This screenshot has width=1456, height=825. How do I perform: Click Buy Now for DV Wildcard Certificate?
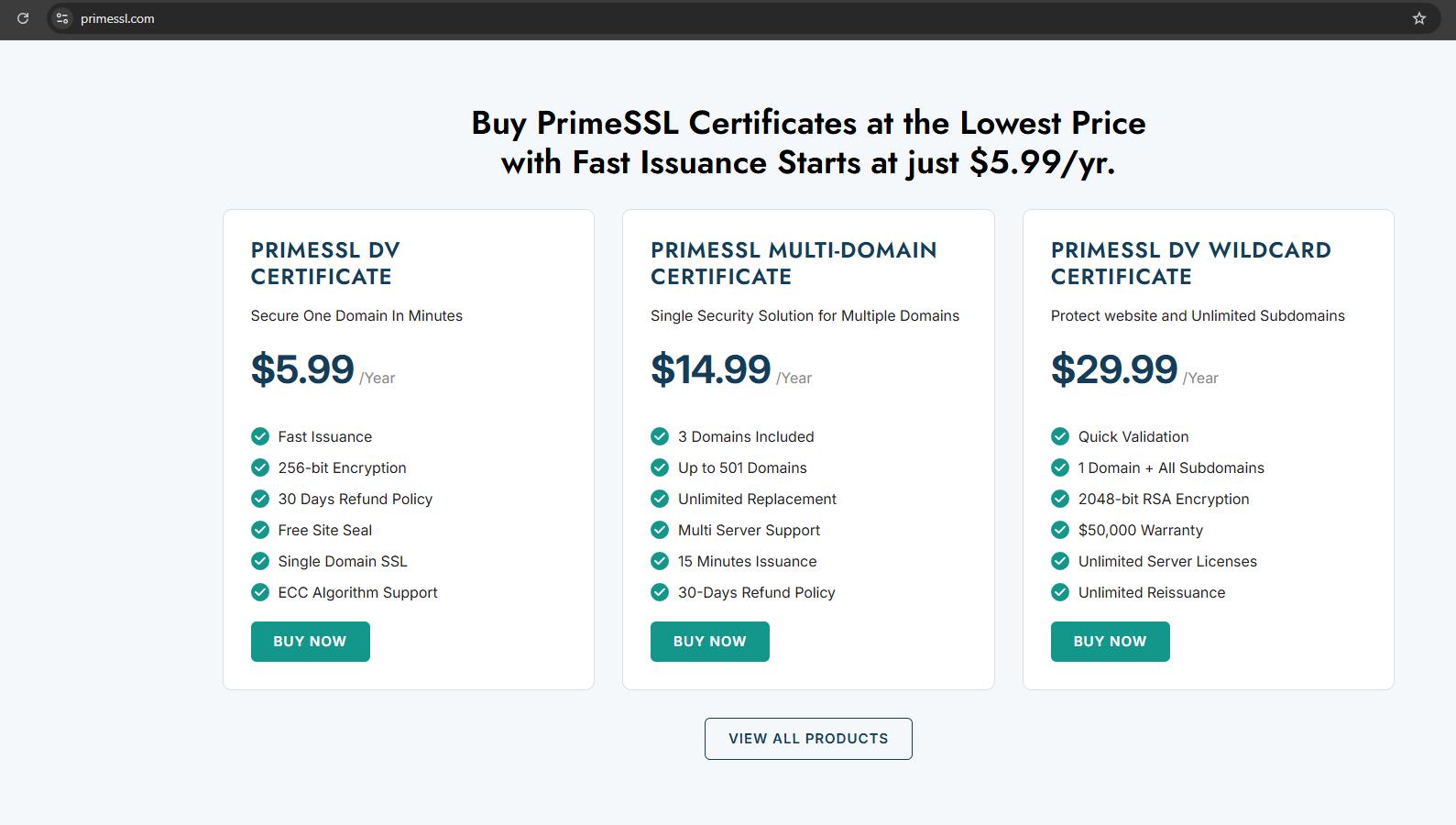[x=1110, y=642]
